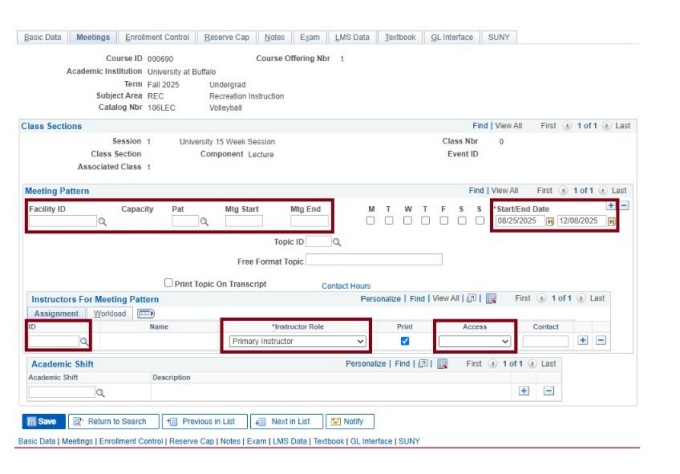Open Facility ID lookup magnifier
680x474 pixels.
[x=102, y=222]
